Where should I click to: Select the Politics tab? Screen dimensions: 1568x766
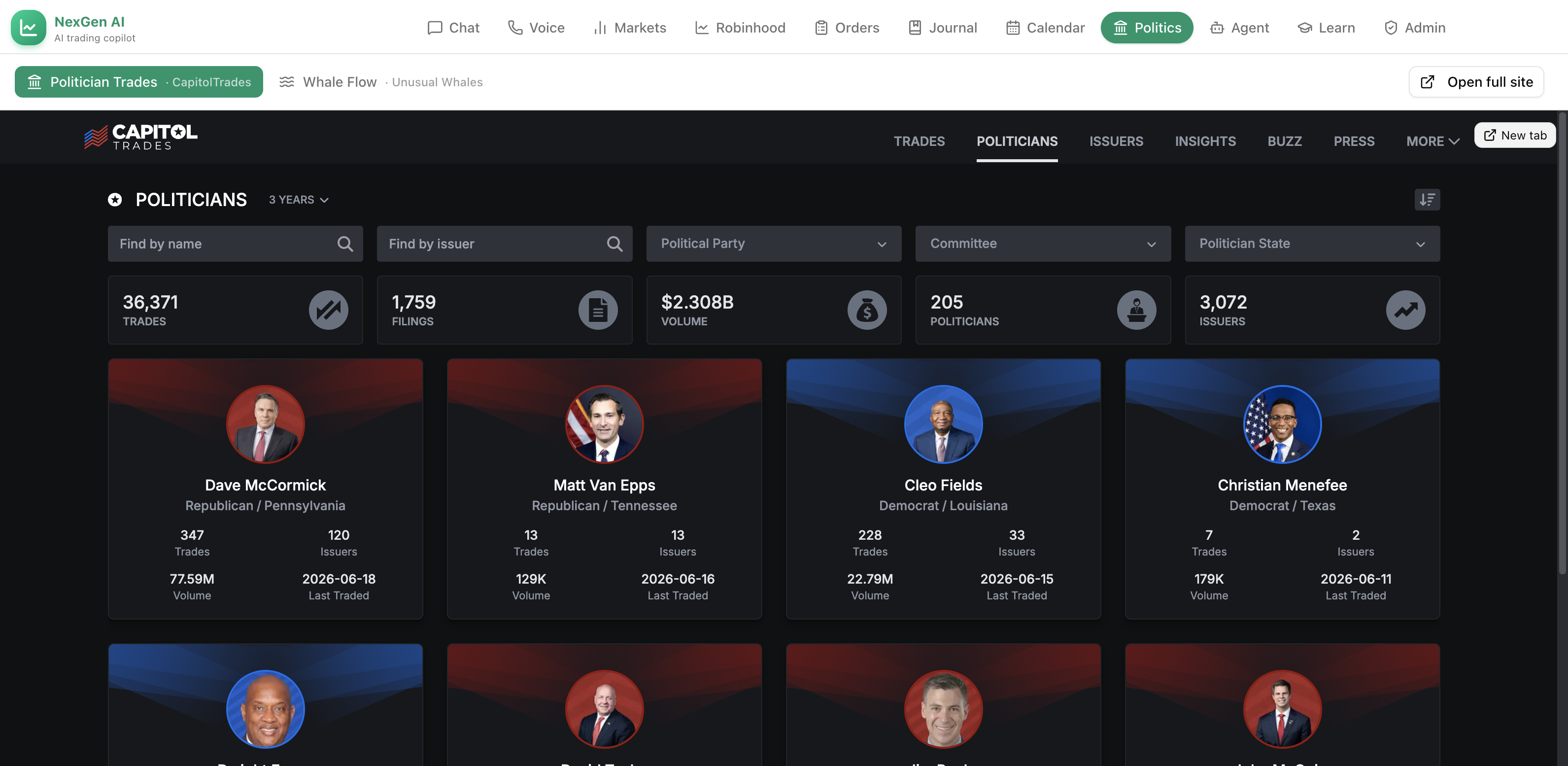point(1146,28)
